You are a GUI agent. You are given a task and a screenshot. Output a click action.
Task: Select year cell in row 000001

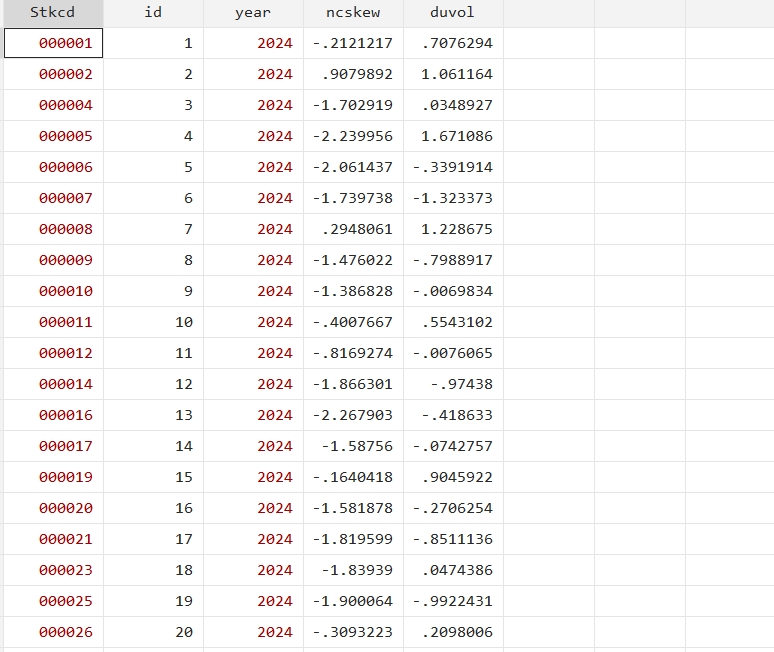253,43
